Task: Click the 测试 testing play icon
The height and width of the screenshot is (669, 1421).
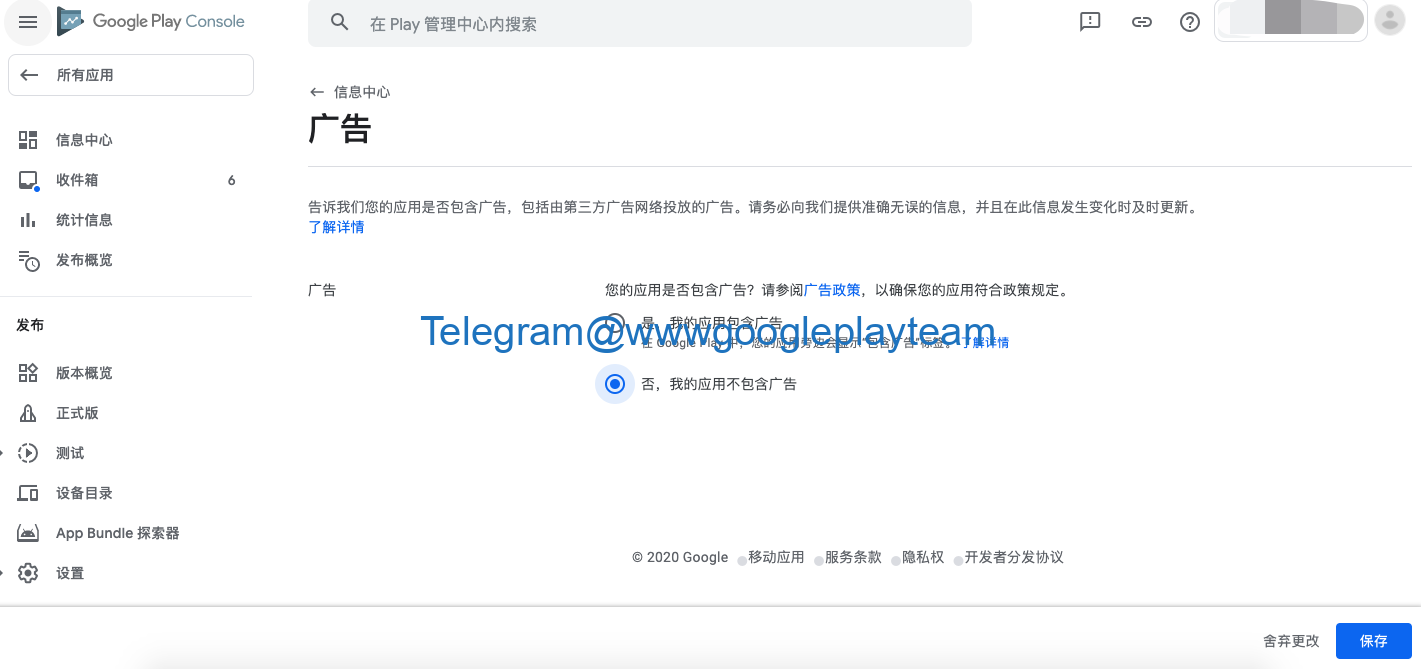Action: (28, 453)
